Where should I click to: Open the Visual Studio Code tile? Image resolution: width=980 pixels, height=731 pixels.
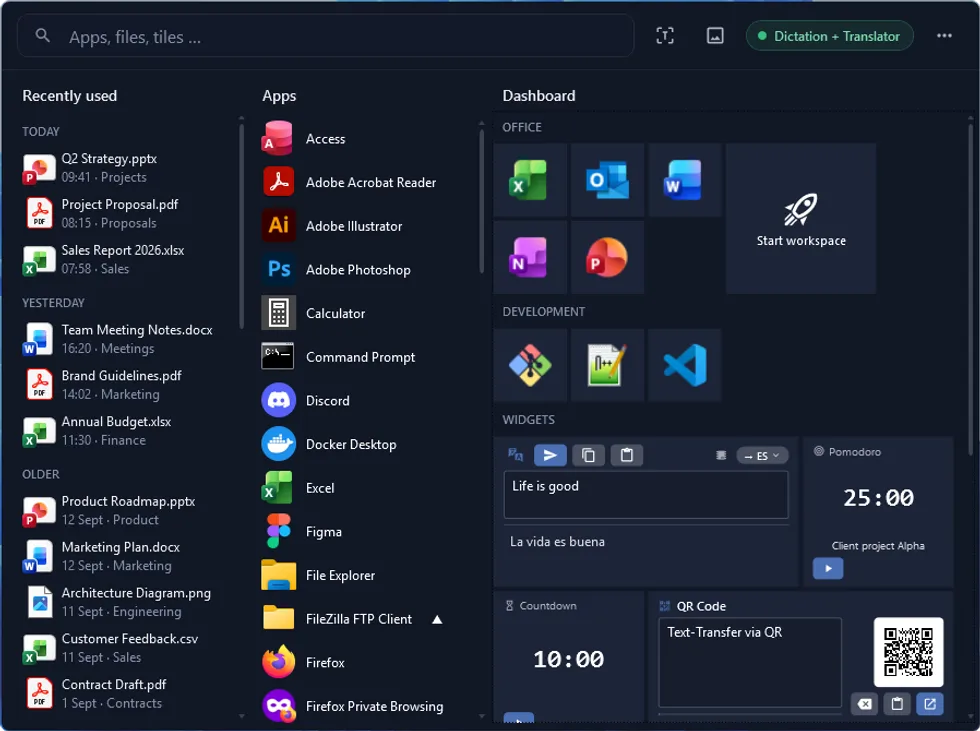[x=684, y=365]
